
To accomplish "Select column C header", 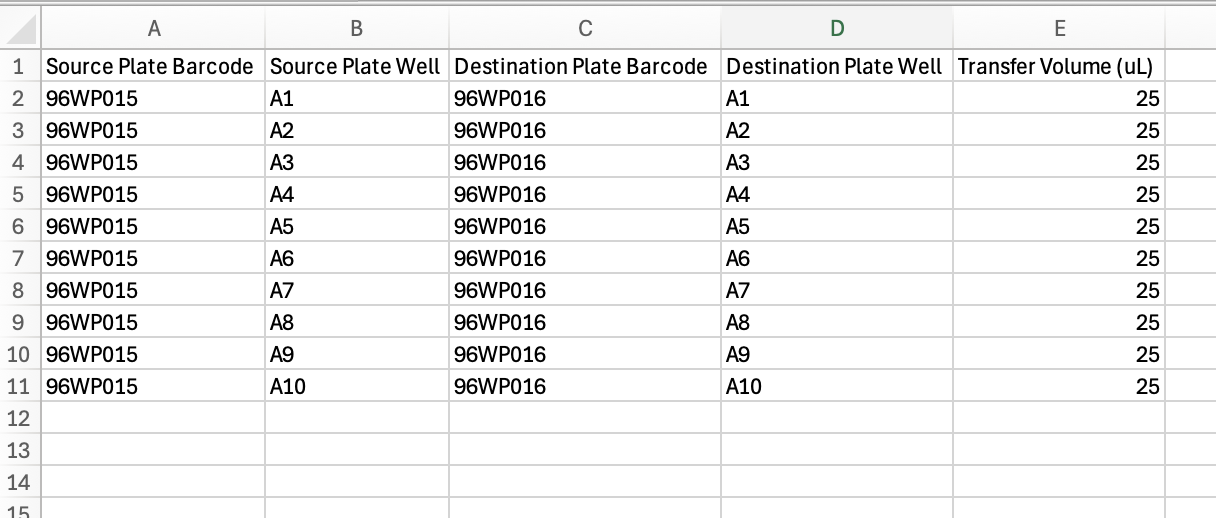I will [585, 30].
